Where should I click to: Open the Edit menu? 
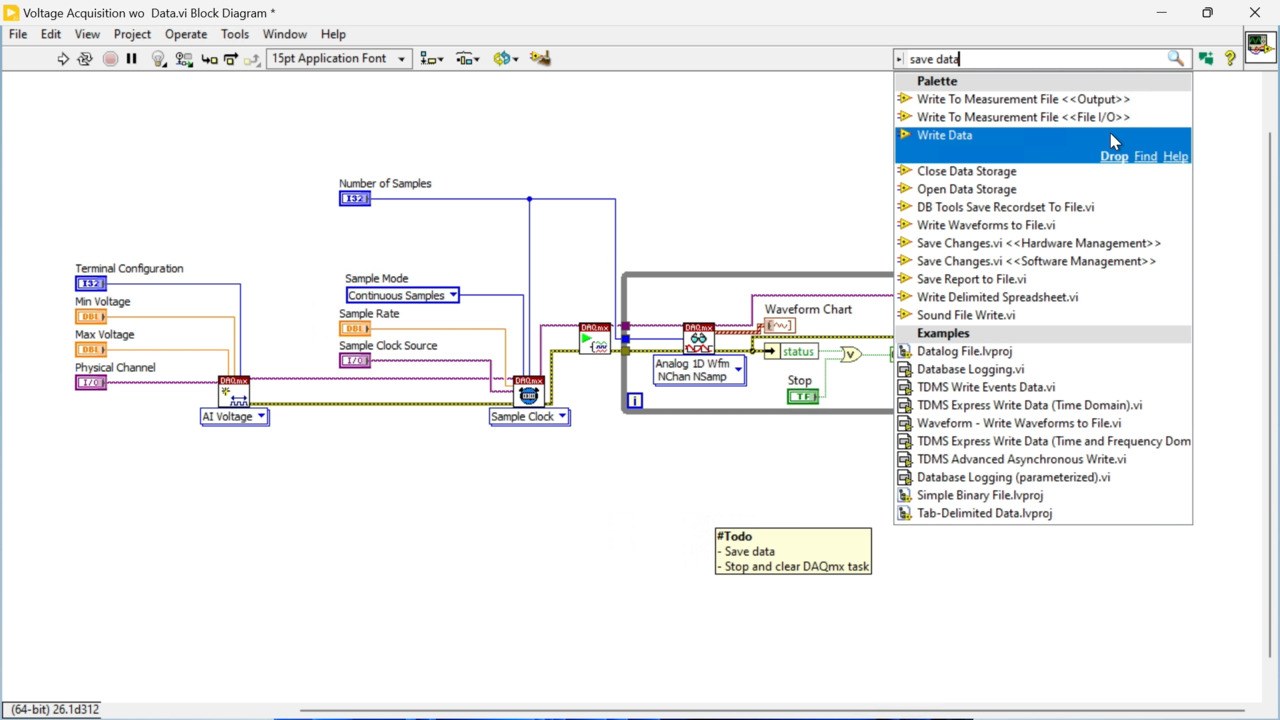pyautogui.click(x=51, y=34)
